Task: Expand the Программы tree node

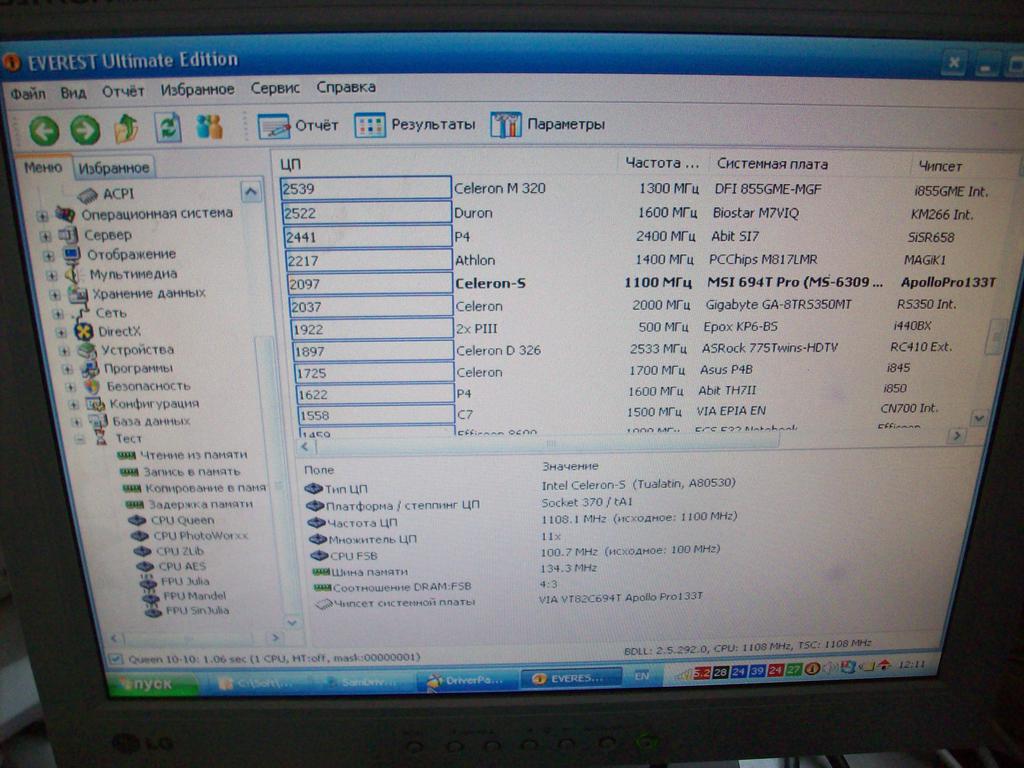Action: tap(67, 369)
